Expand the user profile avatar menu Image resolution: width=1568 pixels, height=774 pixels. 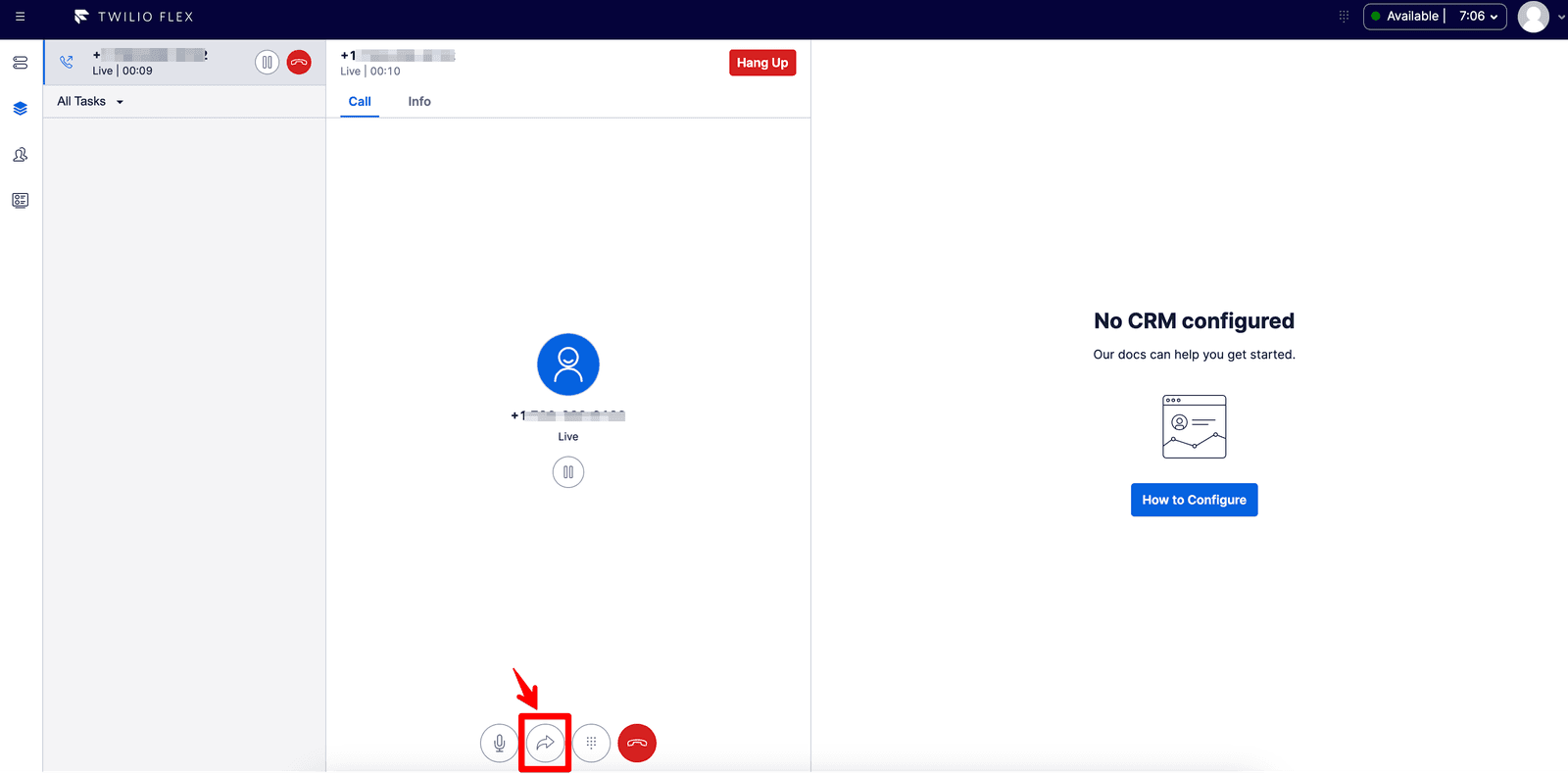[x=1540, y=17]
